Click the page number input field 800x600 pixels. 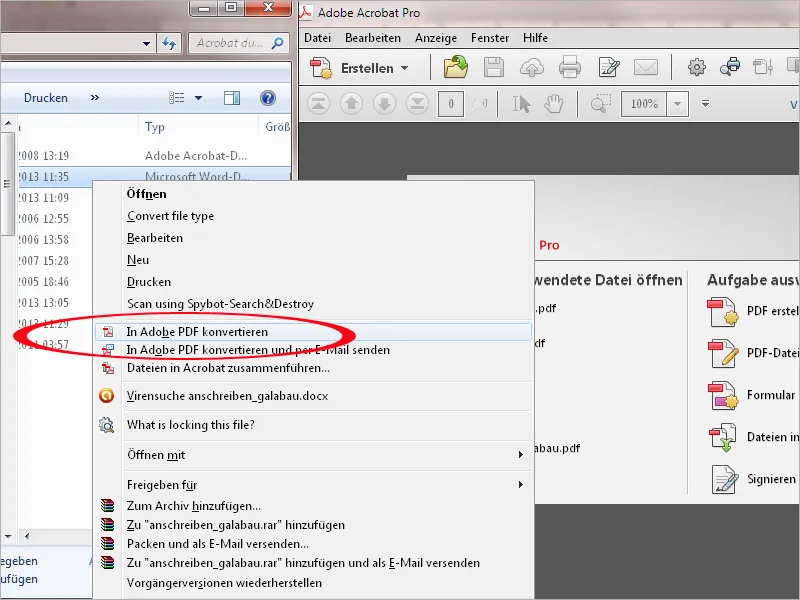pyautogui.click(x=451, y=104)
